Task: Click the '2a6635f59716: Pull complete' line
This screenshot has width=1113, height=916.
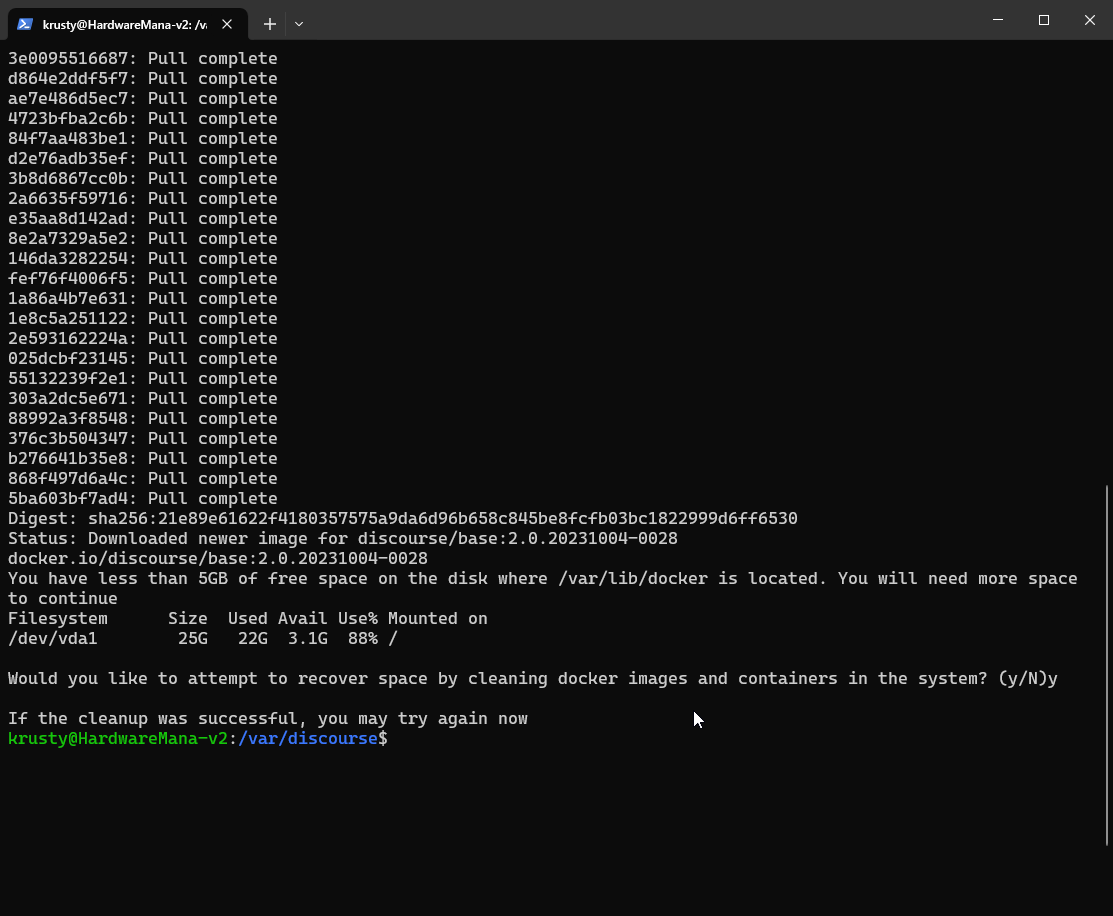Action: coord(143,198)
